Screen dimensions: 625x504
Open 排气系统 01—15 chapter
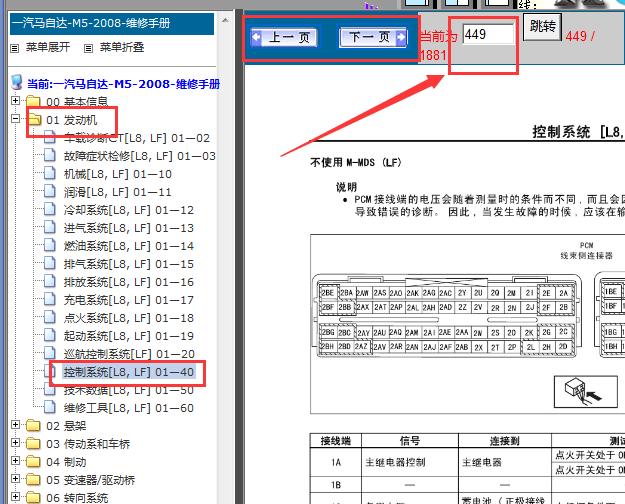coord(129,264)
